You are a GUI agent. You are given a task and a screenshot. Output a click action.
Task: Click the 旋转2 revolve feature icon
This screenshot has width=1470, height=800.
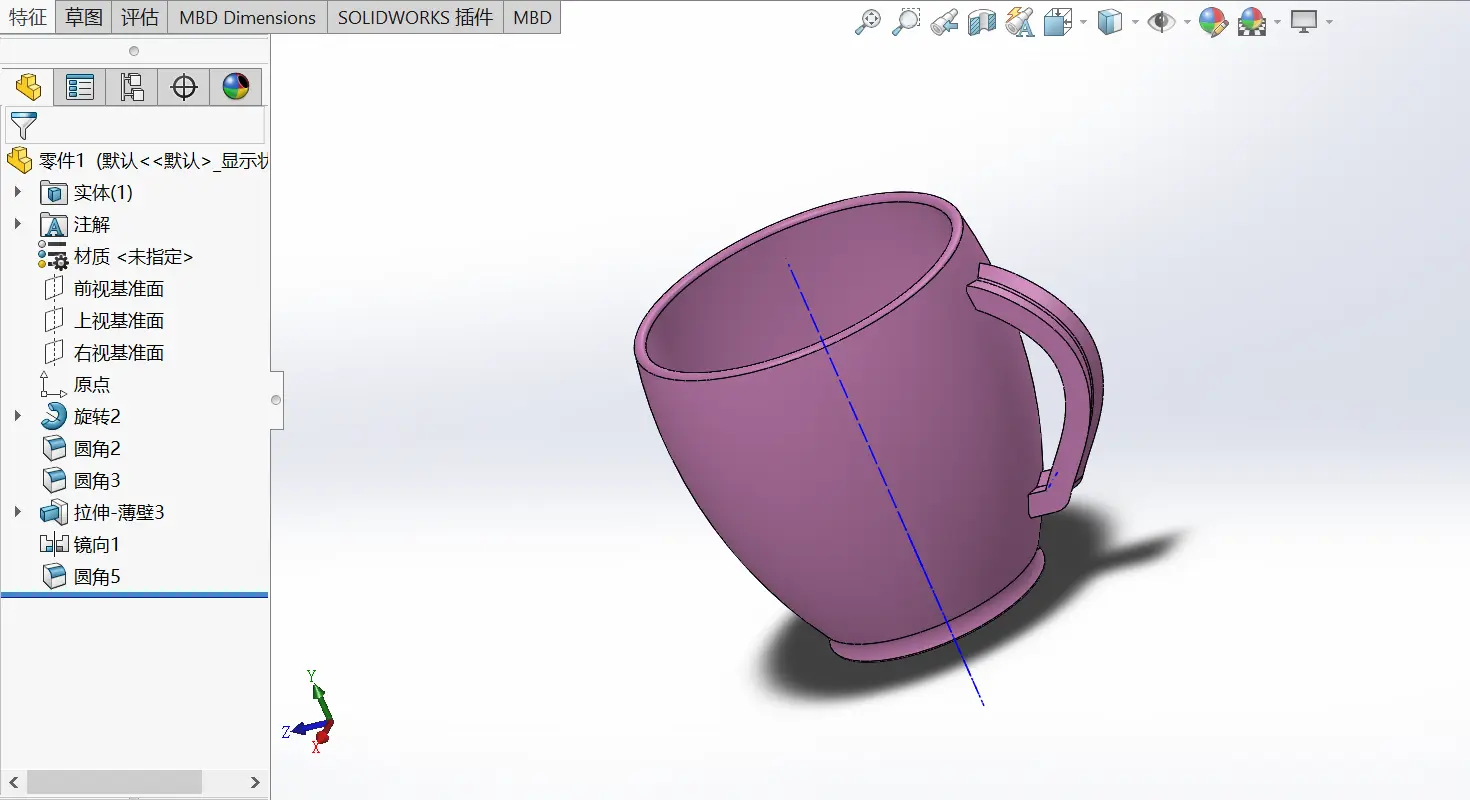point(53,416)
